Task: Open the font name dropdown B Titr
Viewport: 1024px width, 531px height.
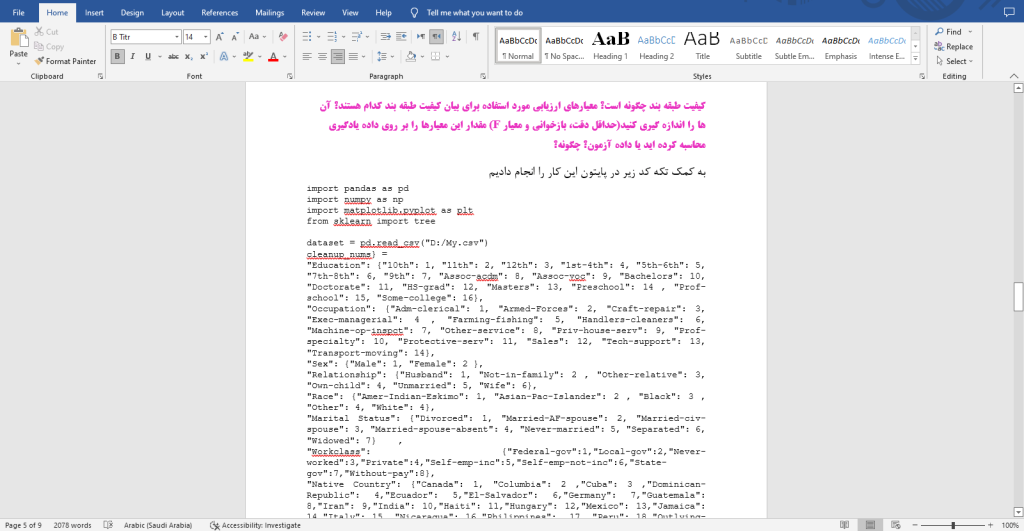Action: click(176, 37)
